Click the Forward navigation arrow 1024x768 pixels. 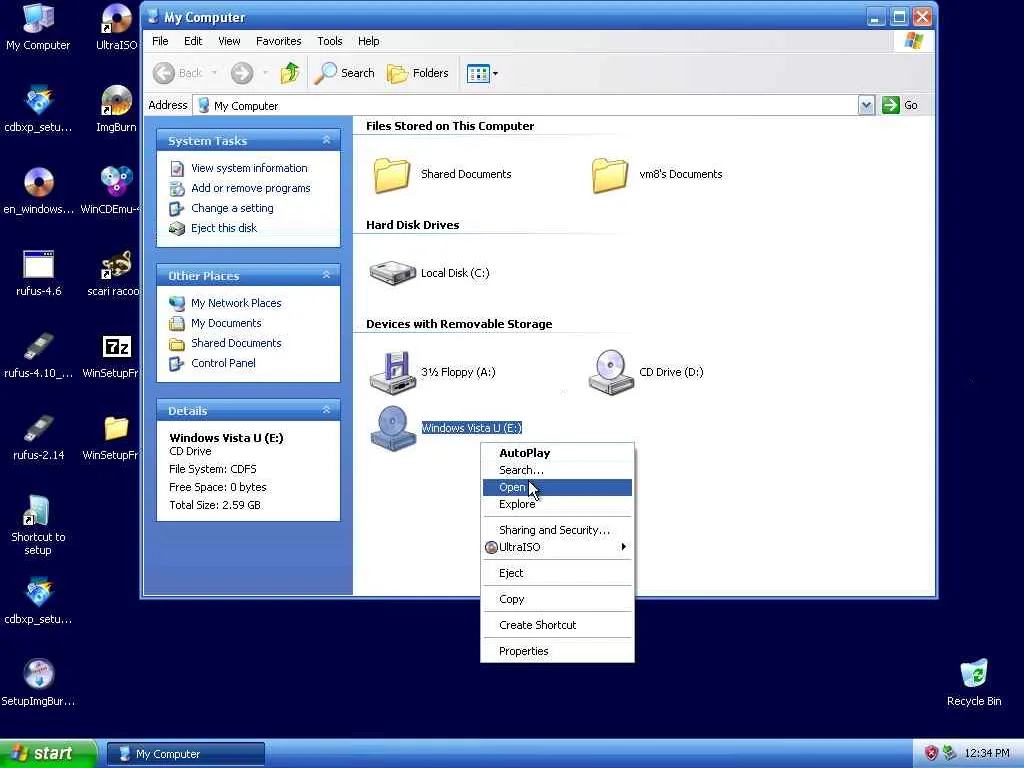pyautogui.click(x=242, y=73)
